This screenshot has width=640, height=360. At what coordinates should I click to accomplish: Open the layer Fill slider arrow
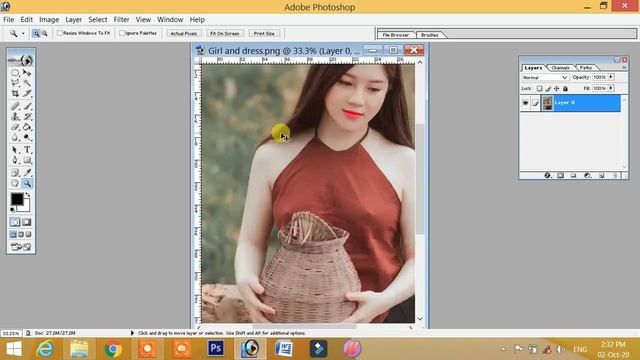611,88
